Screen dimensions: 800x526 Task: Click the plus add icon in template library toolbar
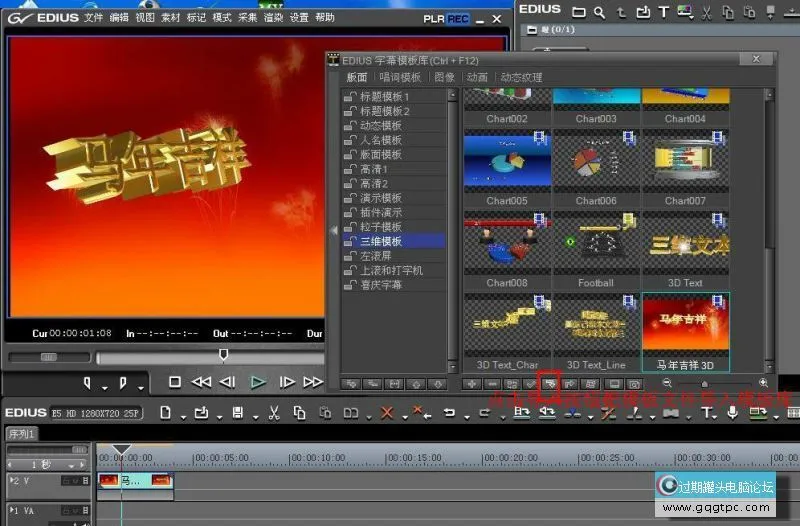coord(472,383)
